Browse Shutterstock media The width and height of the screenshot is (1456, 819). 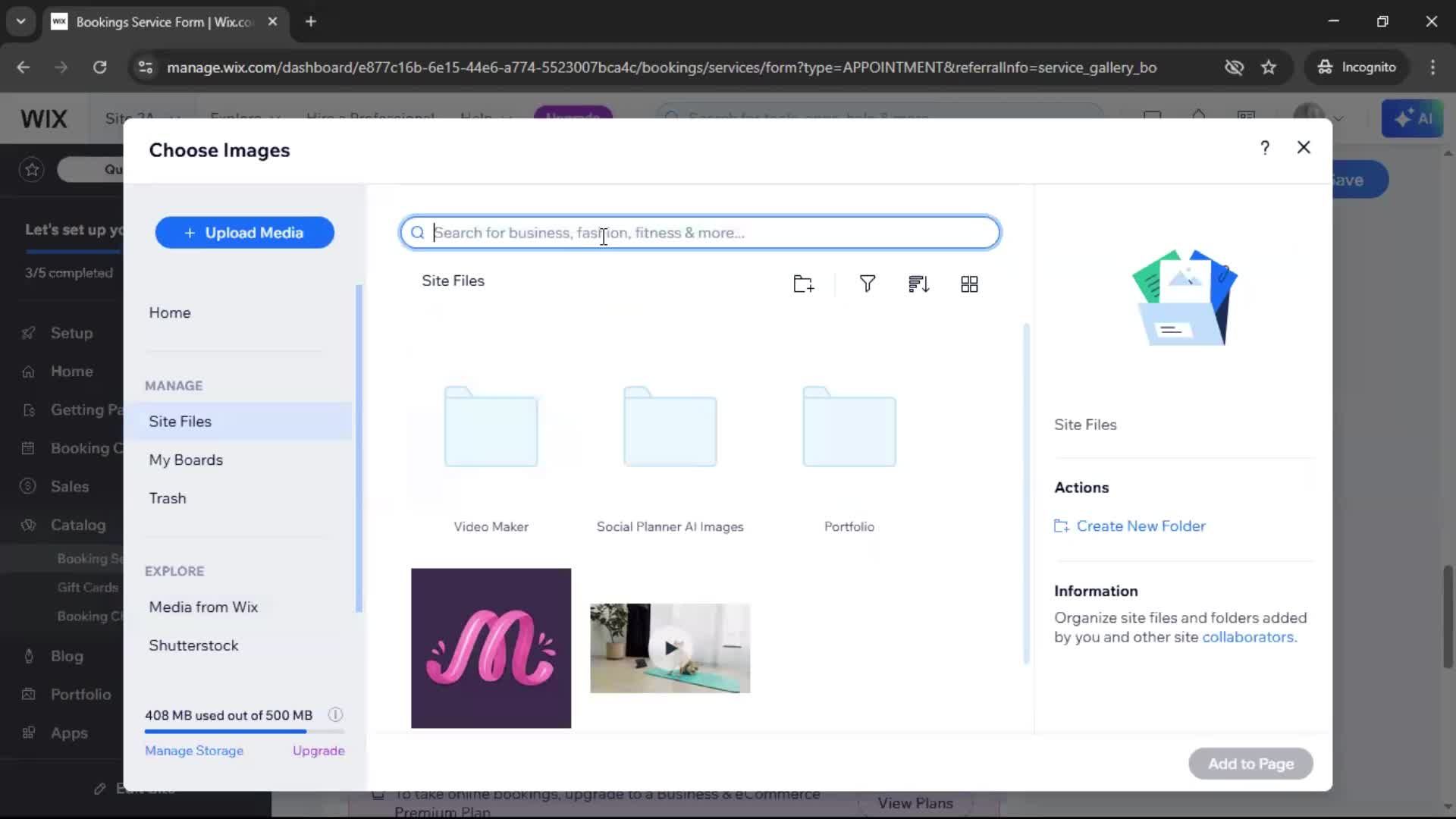click(x=193, y=645)
